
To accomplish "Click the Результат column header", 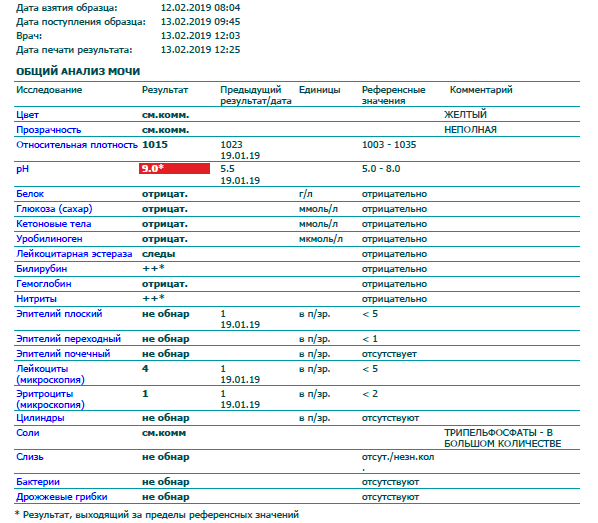I will pyautogui.click(x=165, y=90).
